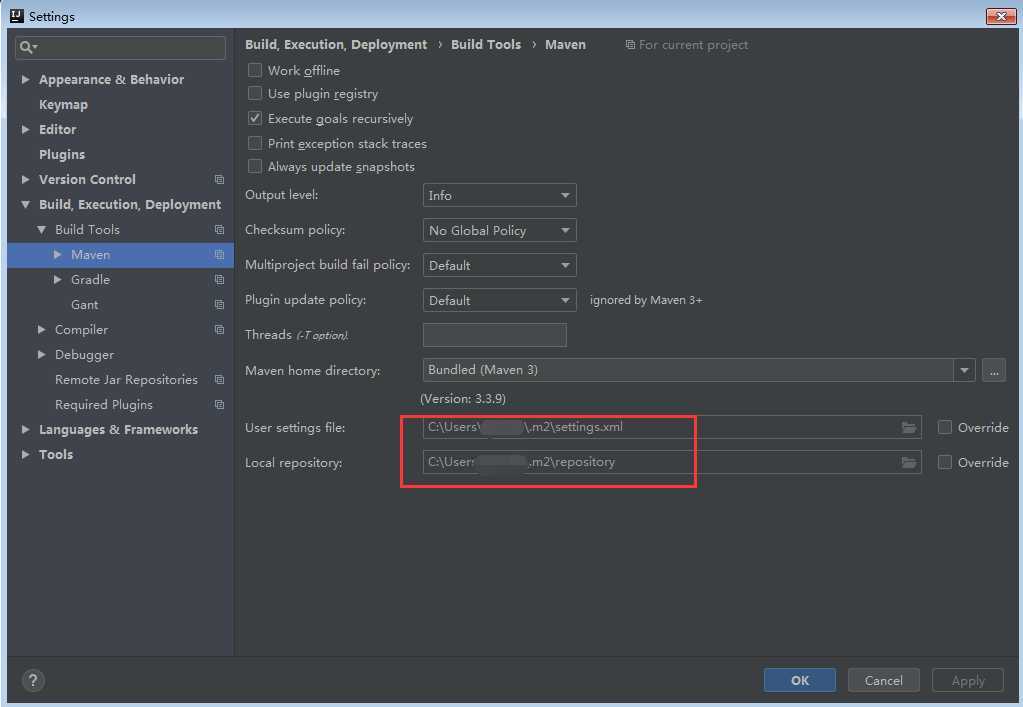The height and width of the screenshot is (707, 1023).
Task: Close the Settings dialog window
Action: 1001,16
